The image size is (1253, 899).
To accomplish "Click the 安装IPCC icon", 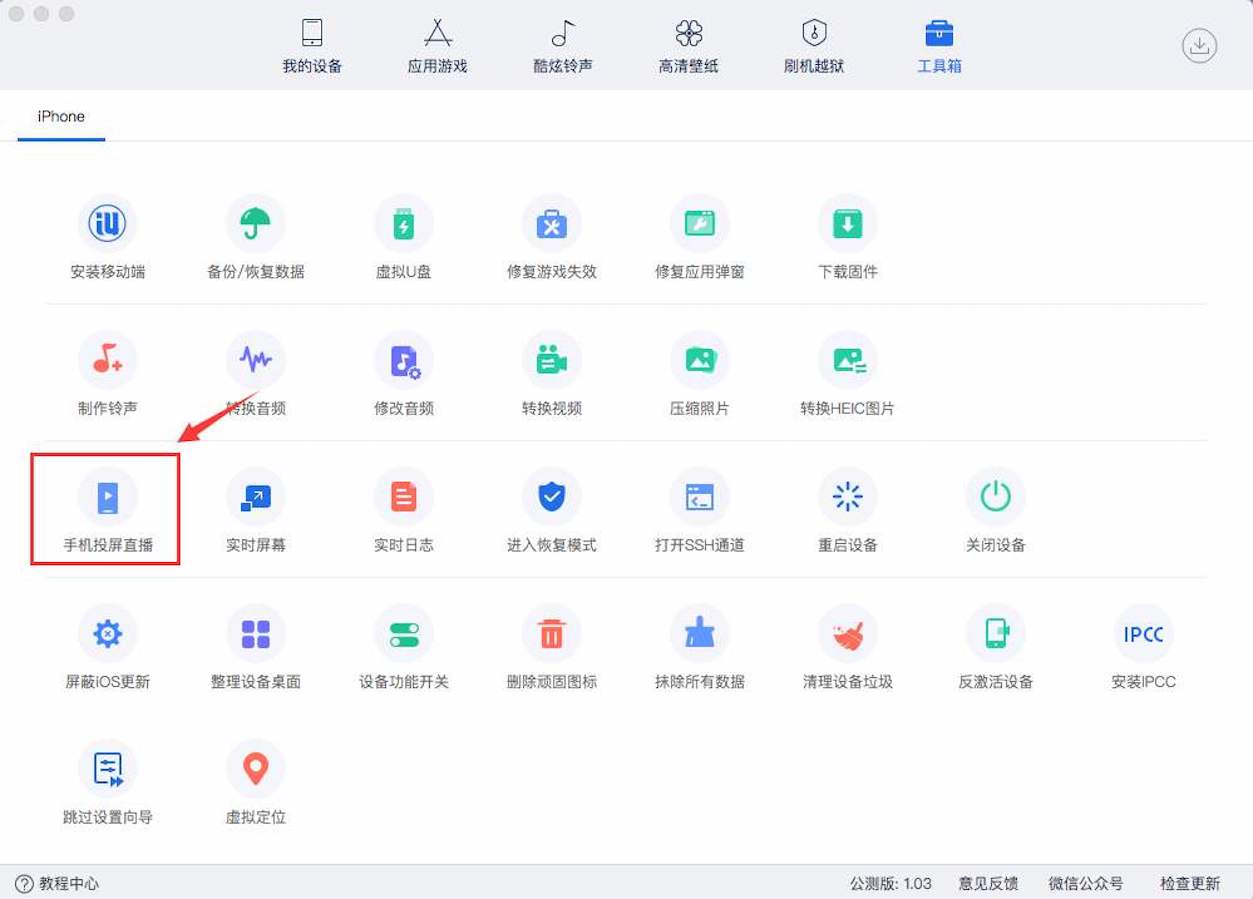I will coord(1143,634).
